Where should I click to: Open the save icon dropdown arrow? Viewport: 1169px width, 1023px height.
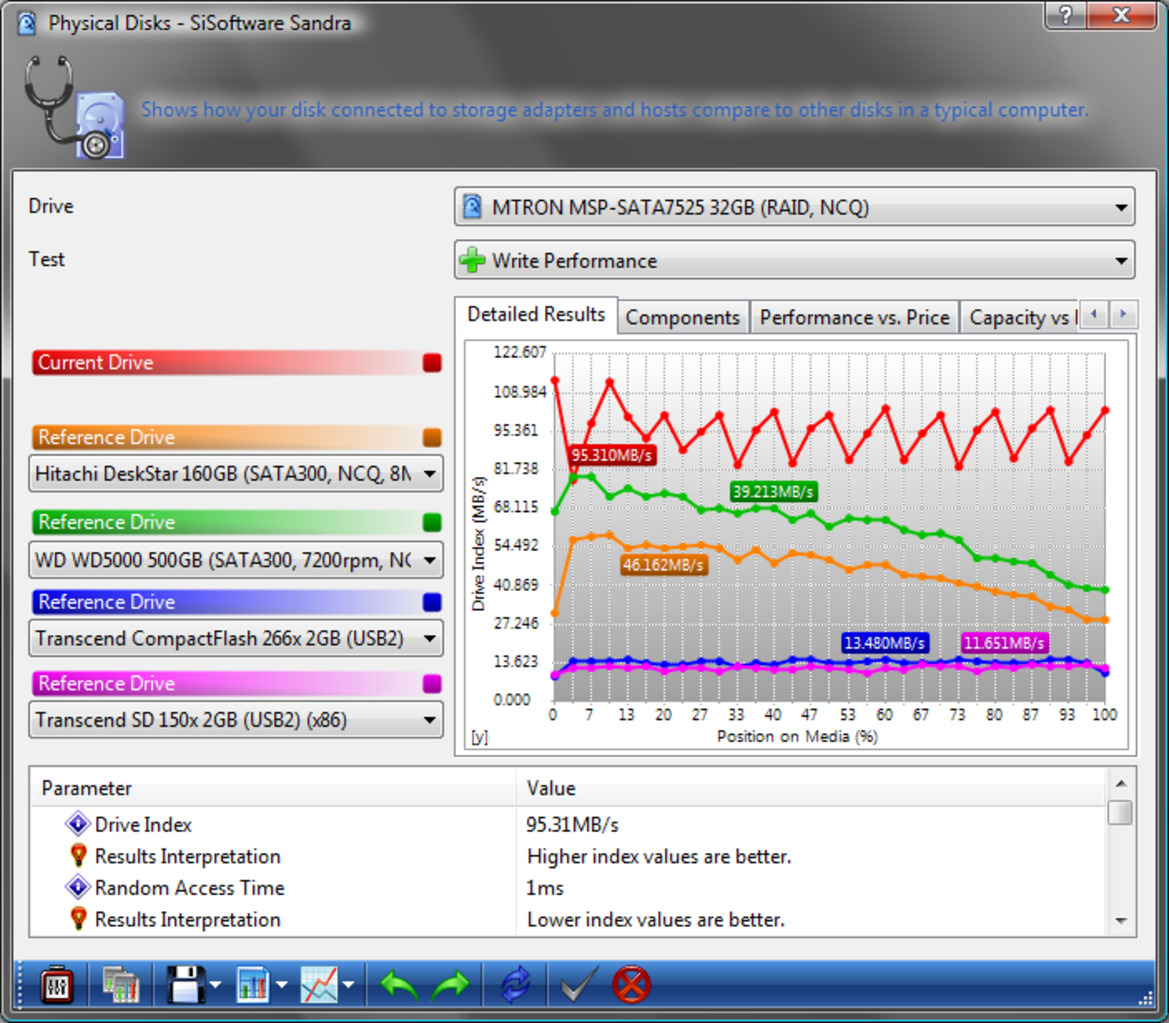tap(215, 986)
